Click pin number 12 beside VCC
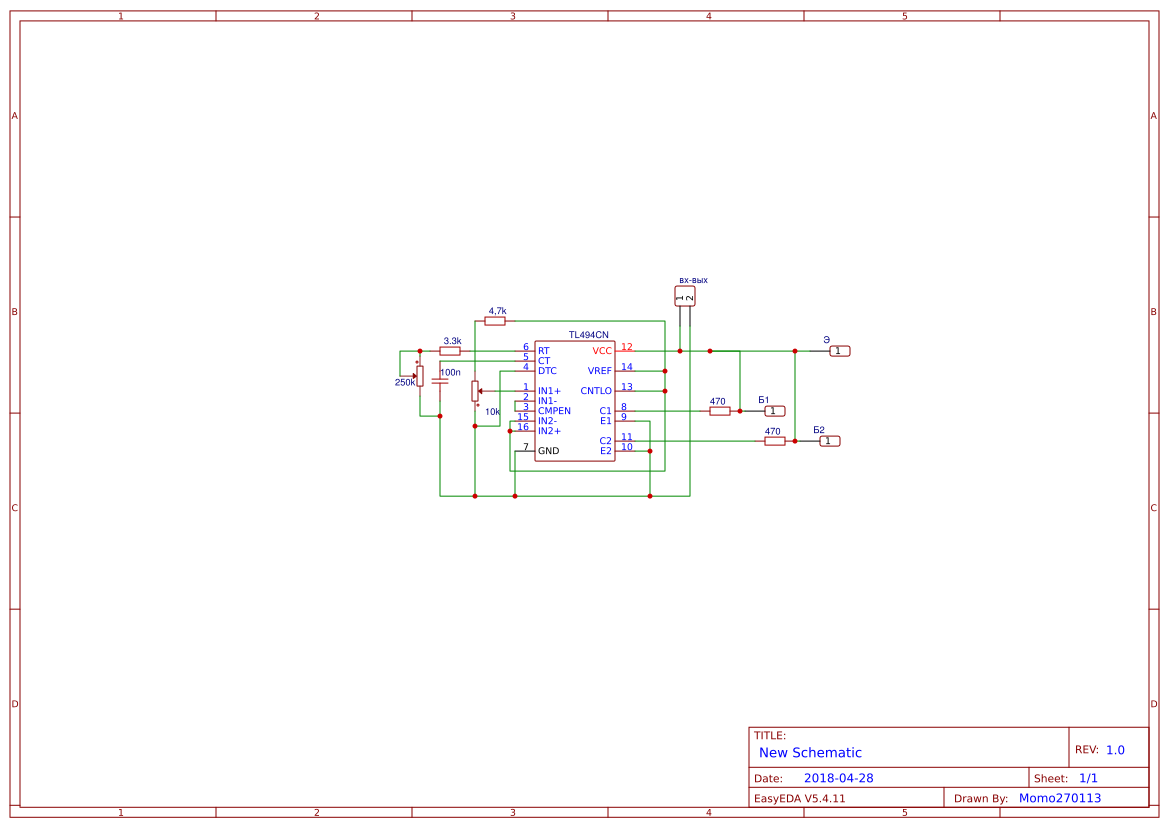The height and width of the screenshot is (828, 1169). tap(627, 347)
